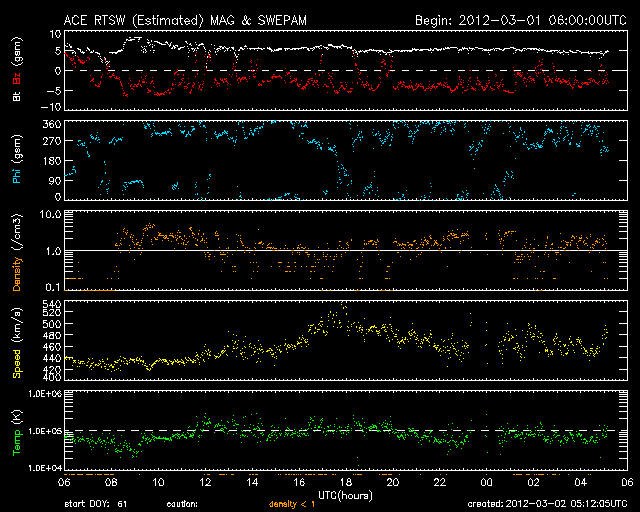The height and width of the screenshot is (512, 640).
Task: Click the green 'Temp' axis label
Action: tap(17, 443)
